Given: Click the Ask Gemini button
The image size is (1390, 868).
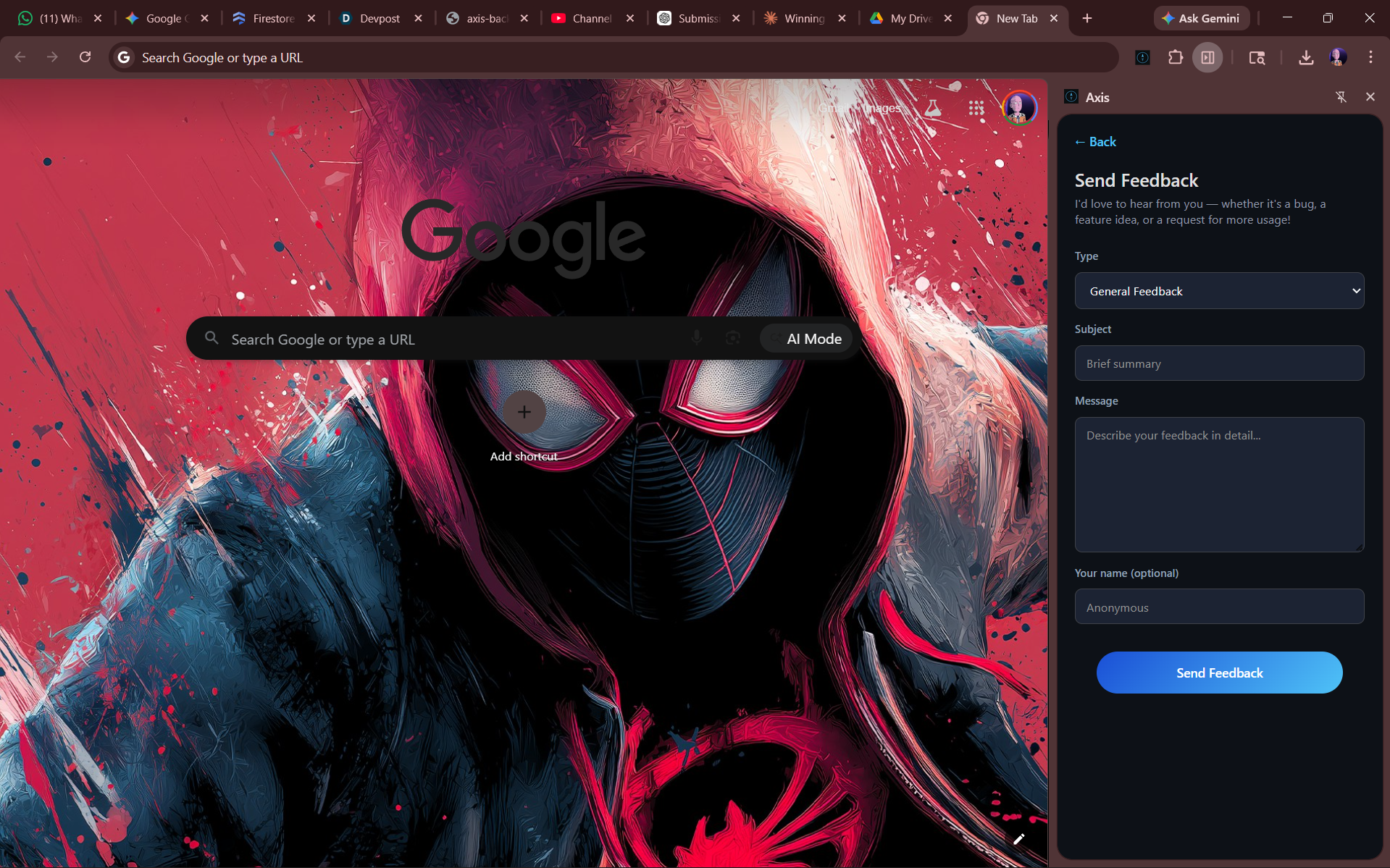Looking at the screenshot, I should pyautogui.click(x=1201, y=18).
